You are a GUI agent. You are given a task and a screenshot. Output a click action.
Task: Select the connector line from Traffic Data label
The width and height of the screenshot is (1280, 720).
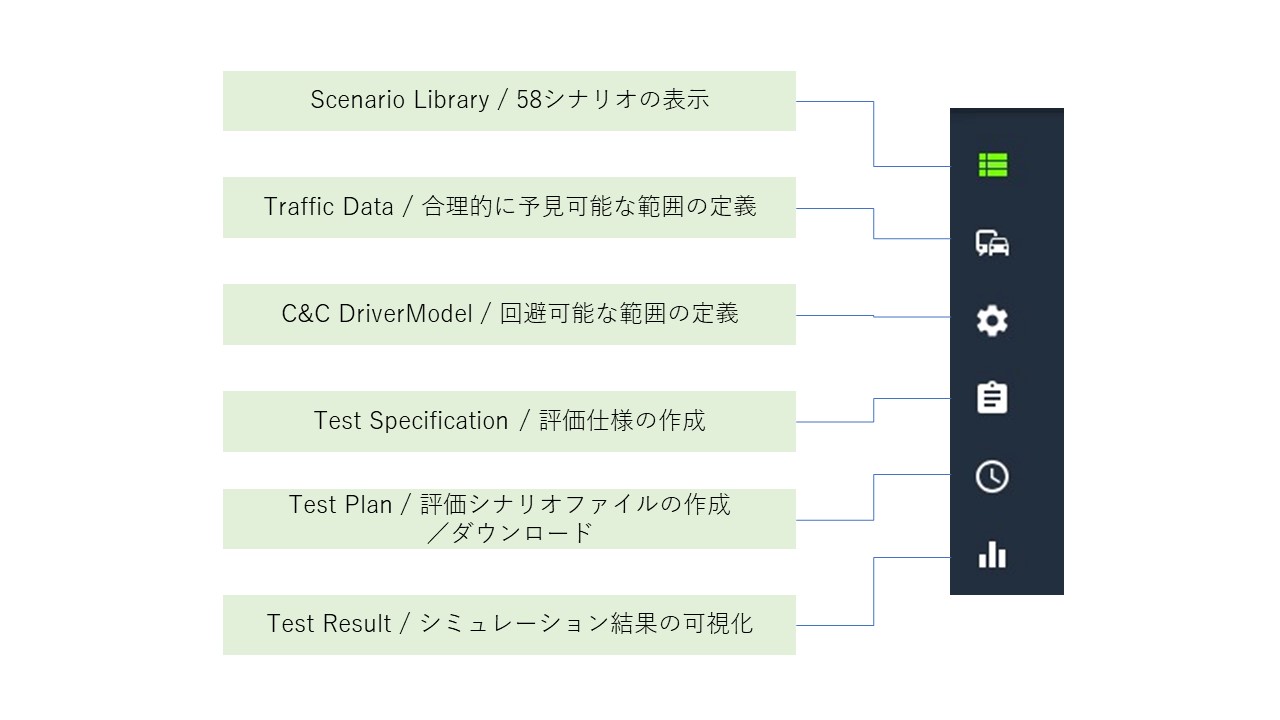pos(874,223)
